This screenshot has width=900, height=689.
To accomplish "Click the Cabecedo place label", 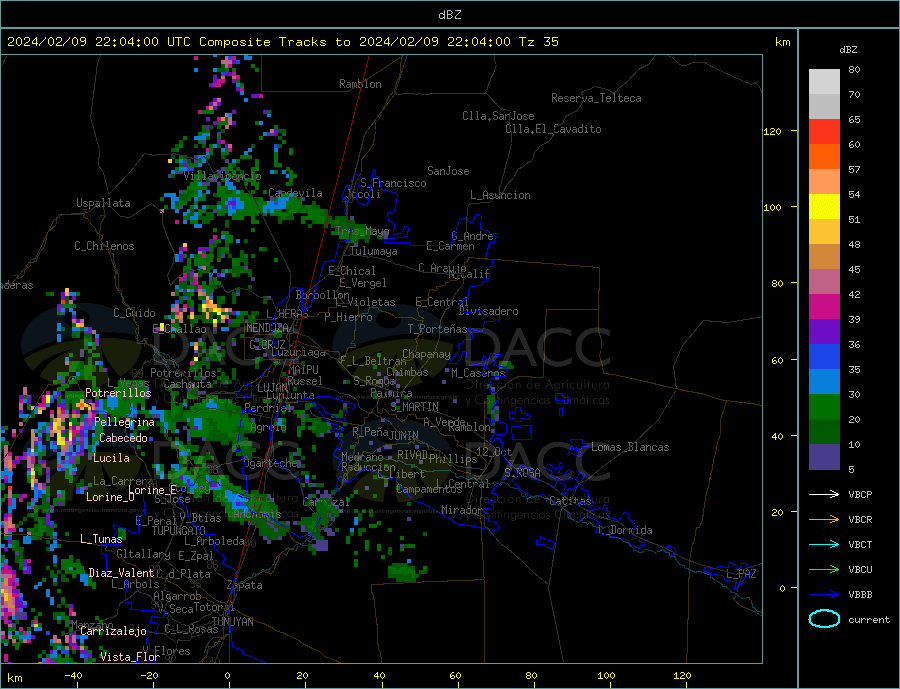I will click(x=123, y=438).
